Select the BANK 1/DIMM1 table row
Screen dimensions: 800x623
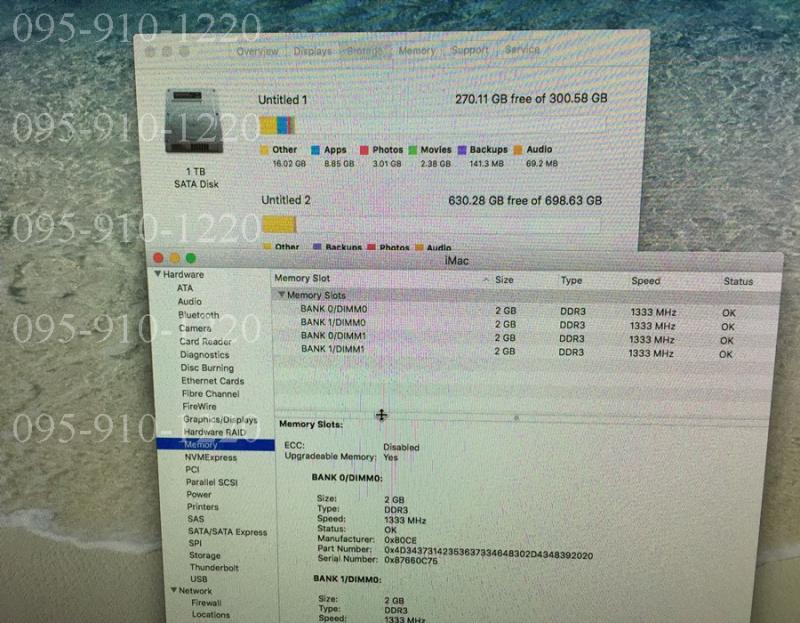tap(524, 351)
